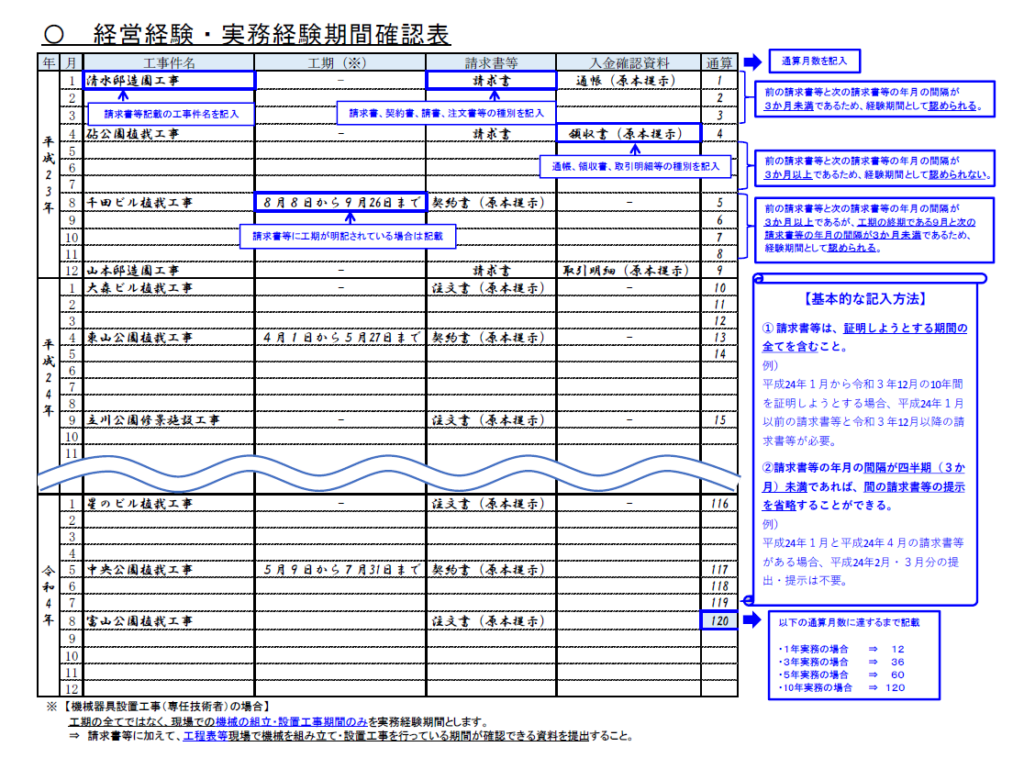Select the underlined phrase 間の請求書等の提示
1024x758 pixels.
(x=914, y=487)
